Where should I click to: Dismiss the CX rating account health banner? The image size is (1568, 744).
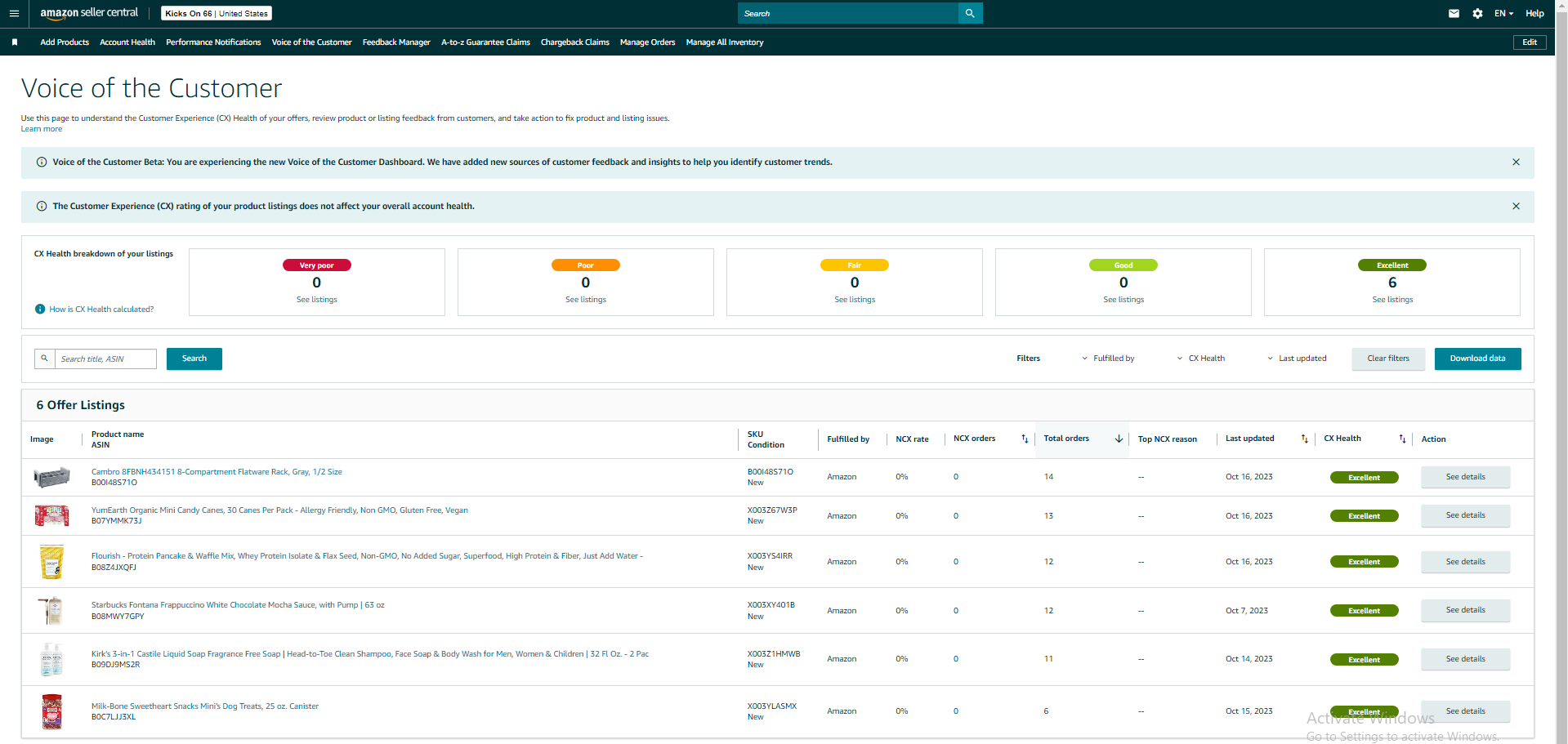coord(1516,206)
